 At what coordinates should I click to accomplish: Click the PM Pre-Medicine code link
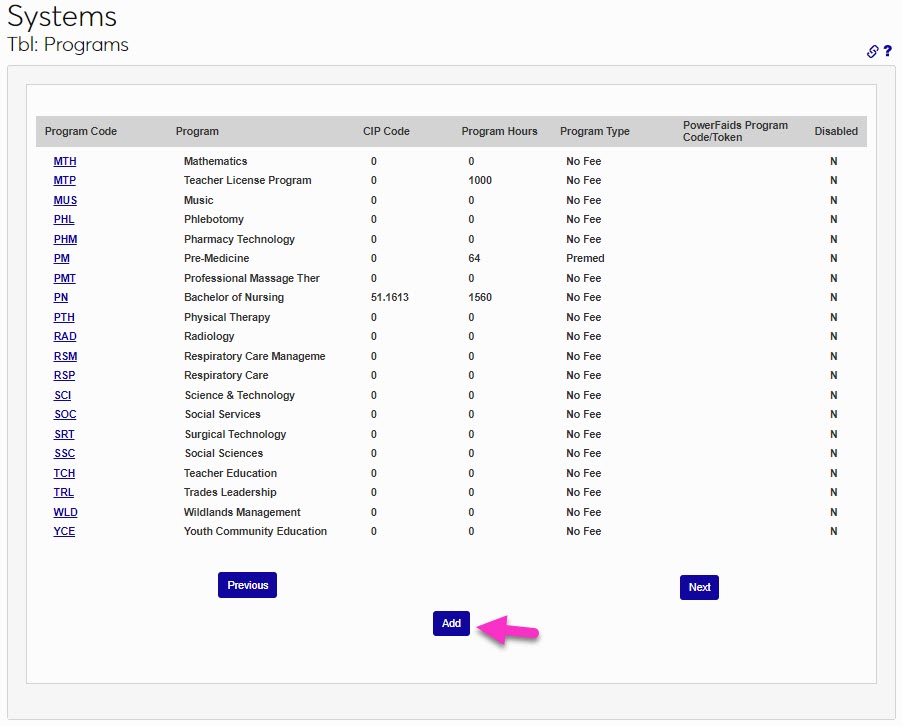62,259
